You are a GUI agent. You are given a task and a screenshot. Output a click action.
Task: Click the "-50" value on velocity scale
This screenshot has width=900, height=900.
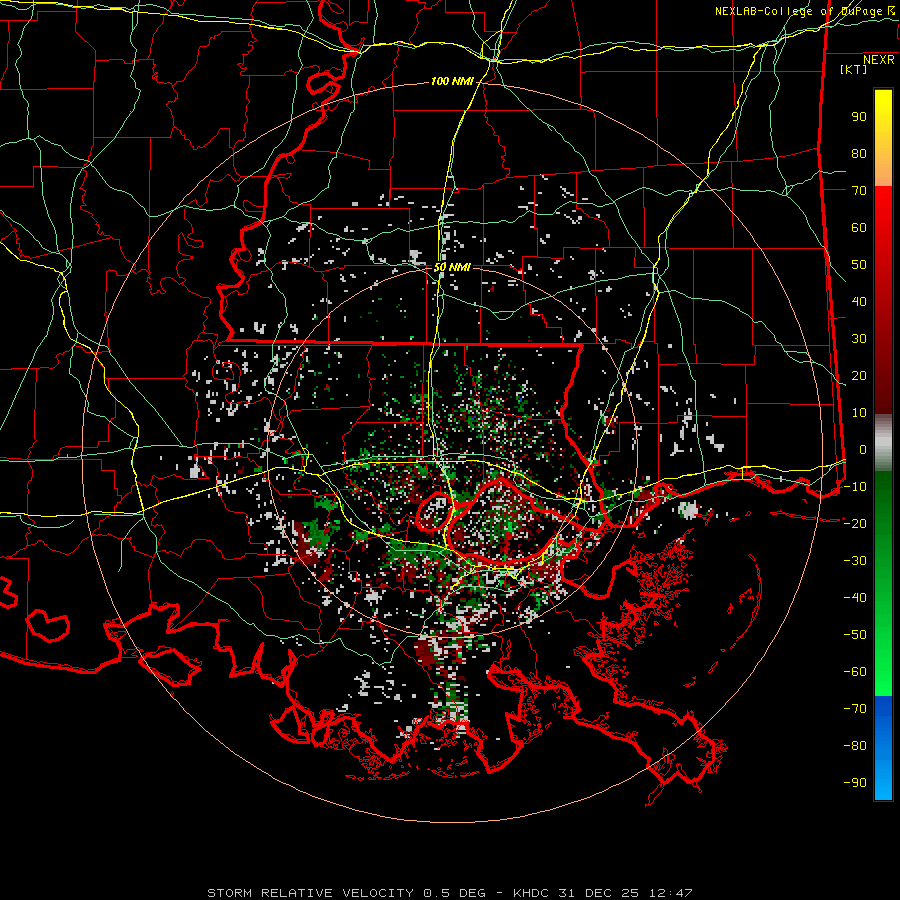pos(855,635)
